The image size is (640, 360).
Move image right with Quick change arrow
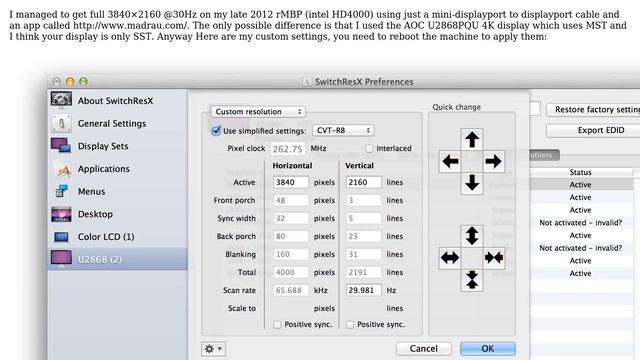click(x=493, y=161)
